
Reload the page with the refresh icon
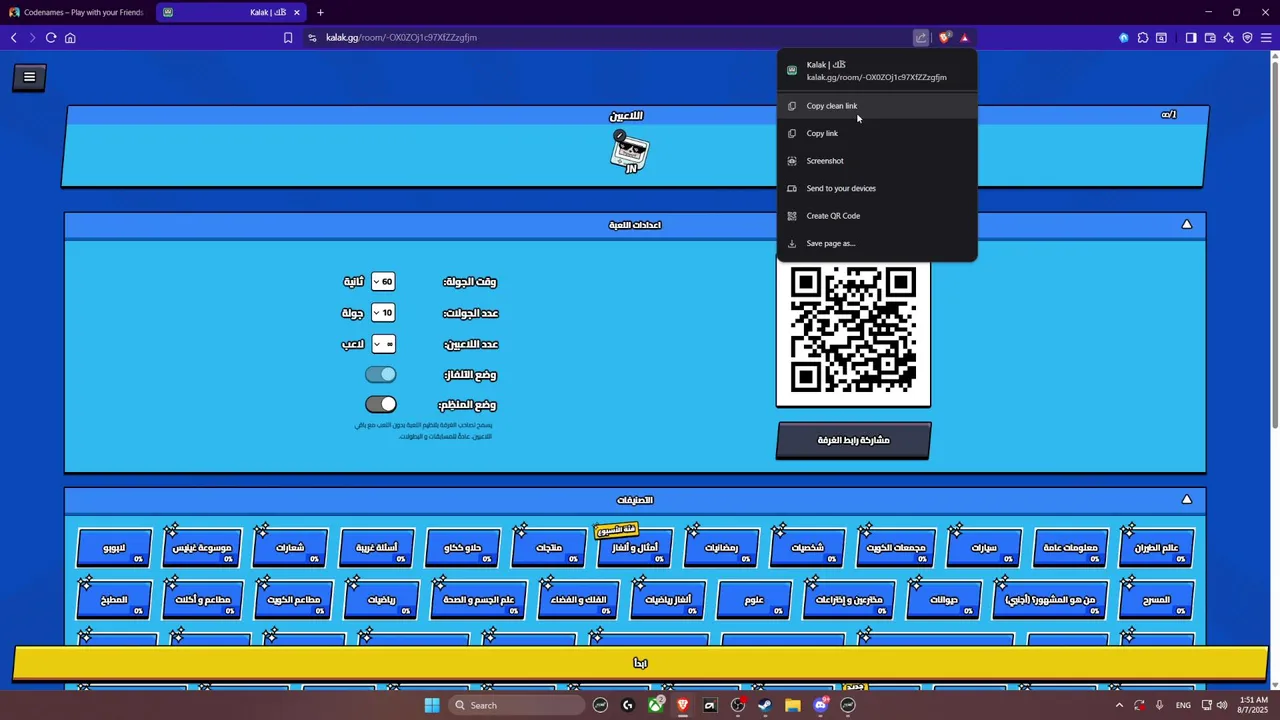point(51,38)
